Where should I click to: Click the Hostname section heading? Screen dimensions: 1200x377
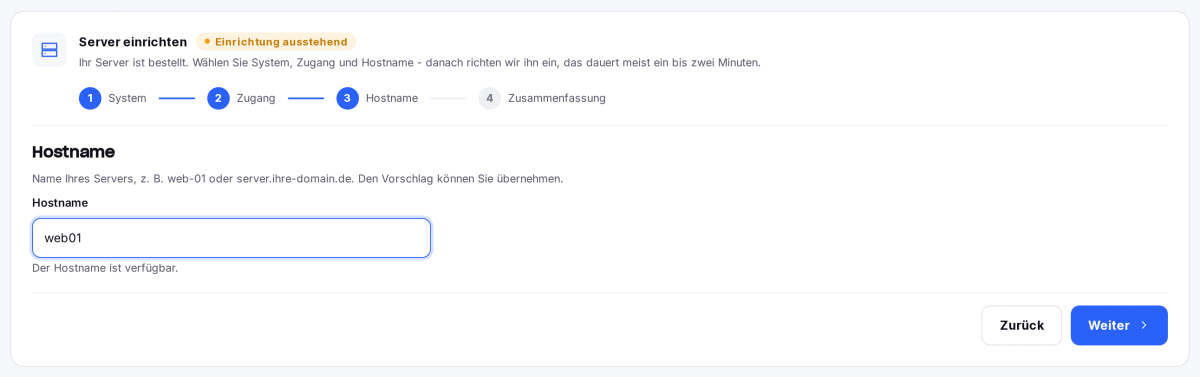click(73, 152)
